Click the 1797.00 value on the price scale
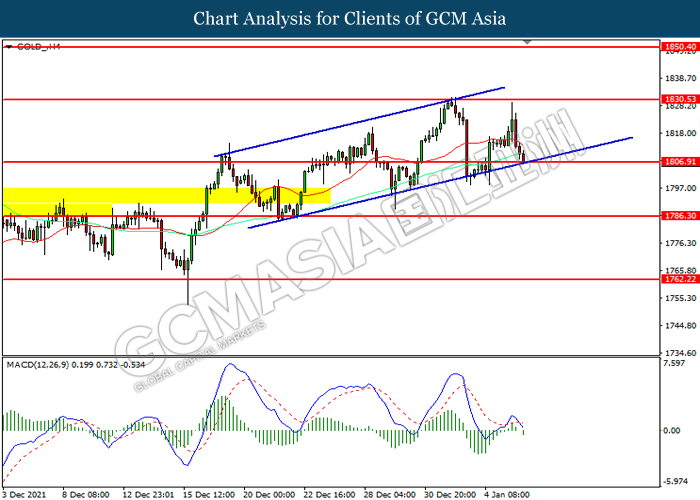This screenshot has height=500, width=700. point(680,188)
